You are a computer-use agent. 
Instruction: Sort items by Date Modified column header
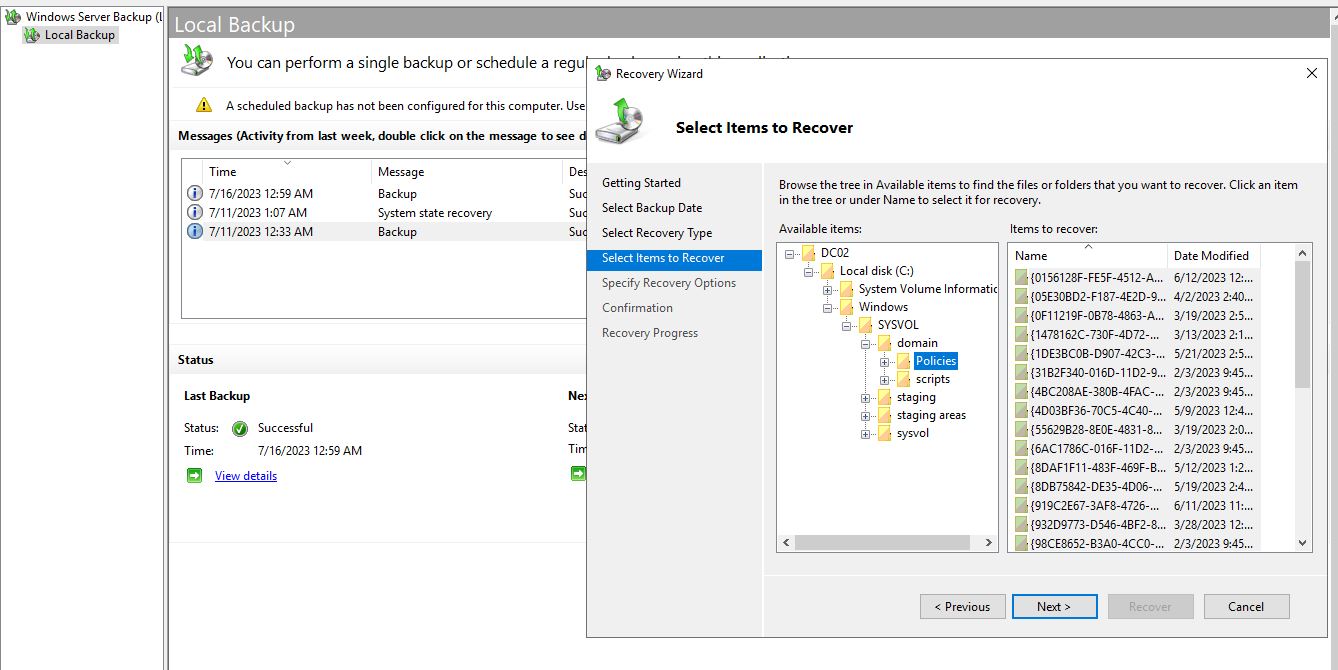(x=1214, y=255)
